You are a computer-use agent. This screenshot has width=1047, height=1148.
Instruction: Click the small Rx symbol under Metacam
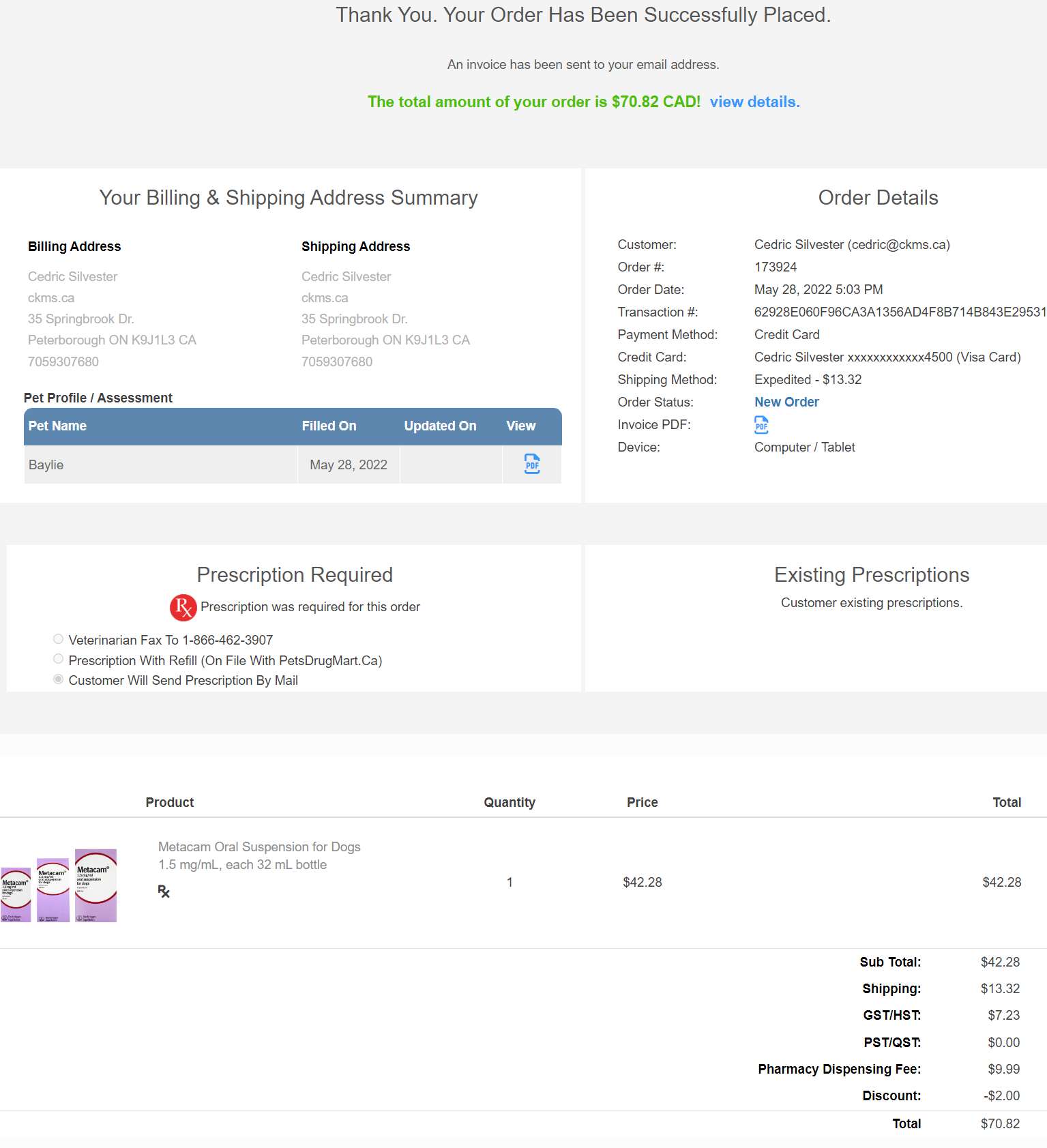[x=164, y=892]
